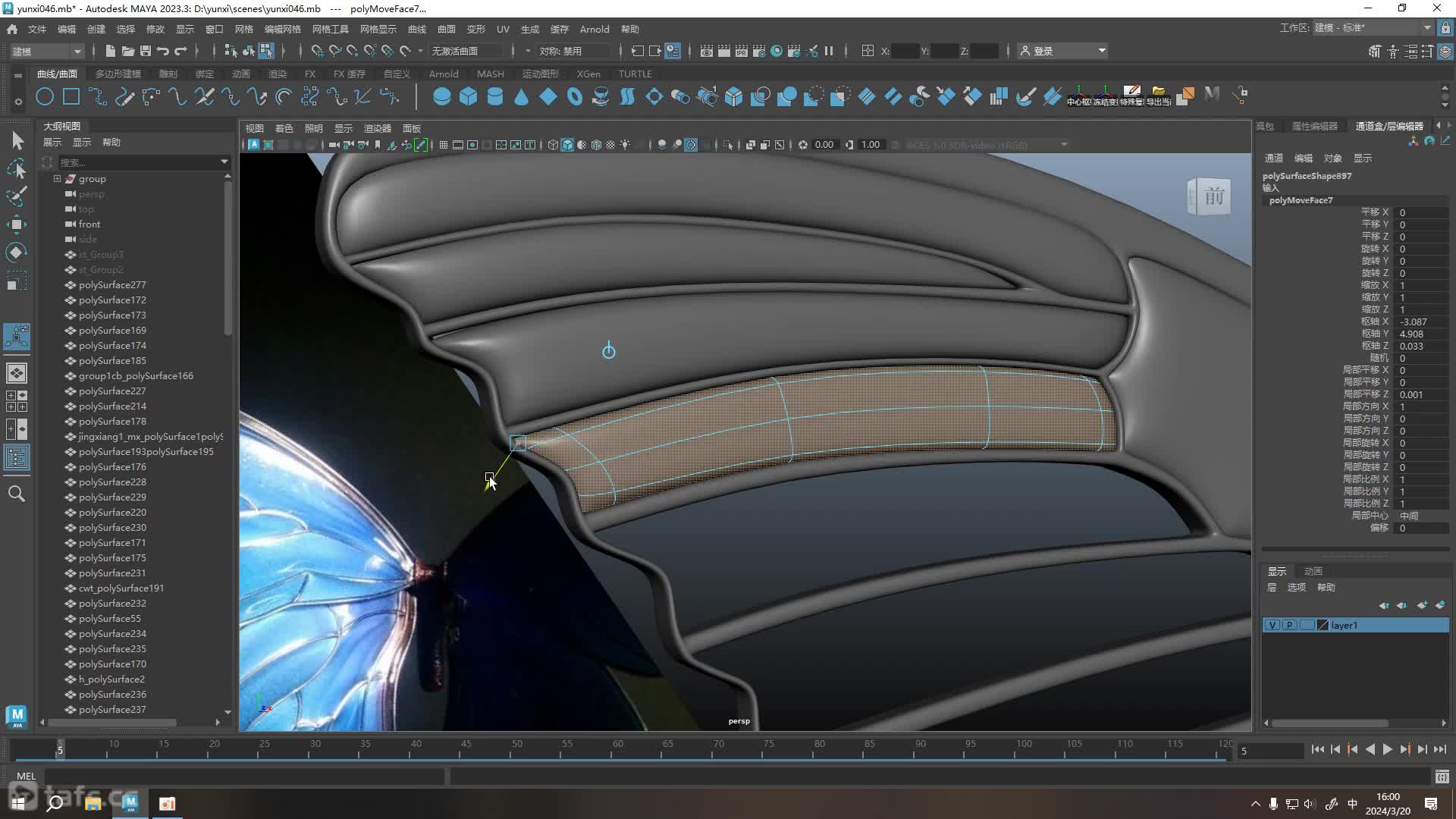The width and height of the screenshot is (1456, 819).
Task: Click the outliner search field
Action: coord(138,162)
